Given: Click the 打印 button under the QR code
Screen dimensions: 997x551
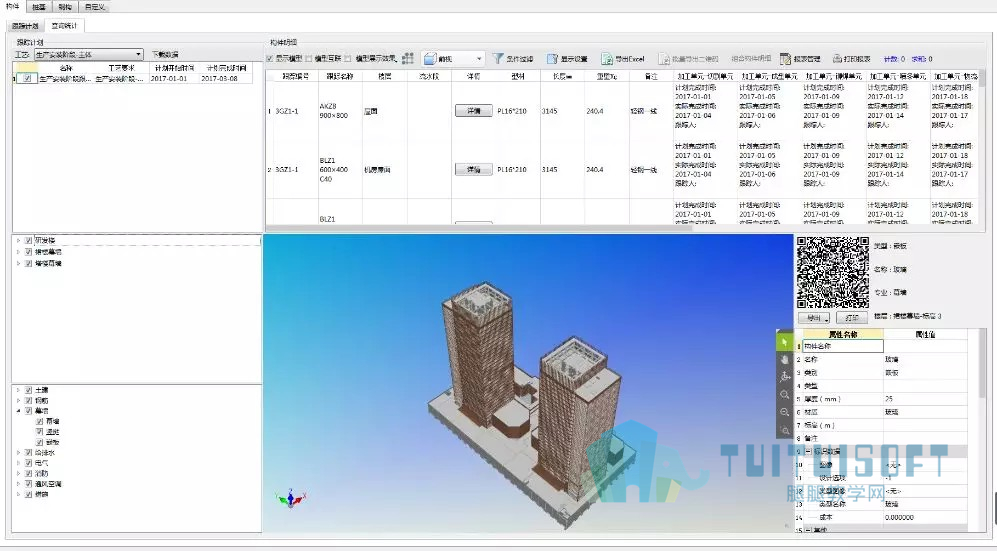Looking at the screenshot, I should click(x=852, y=317).
